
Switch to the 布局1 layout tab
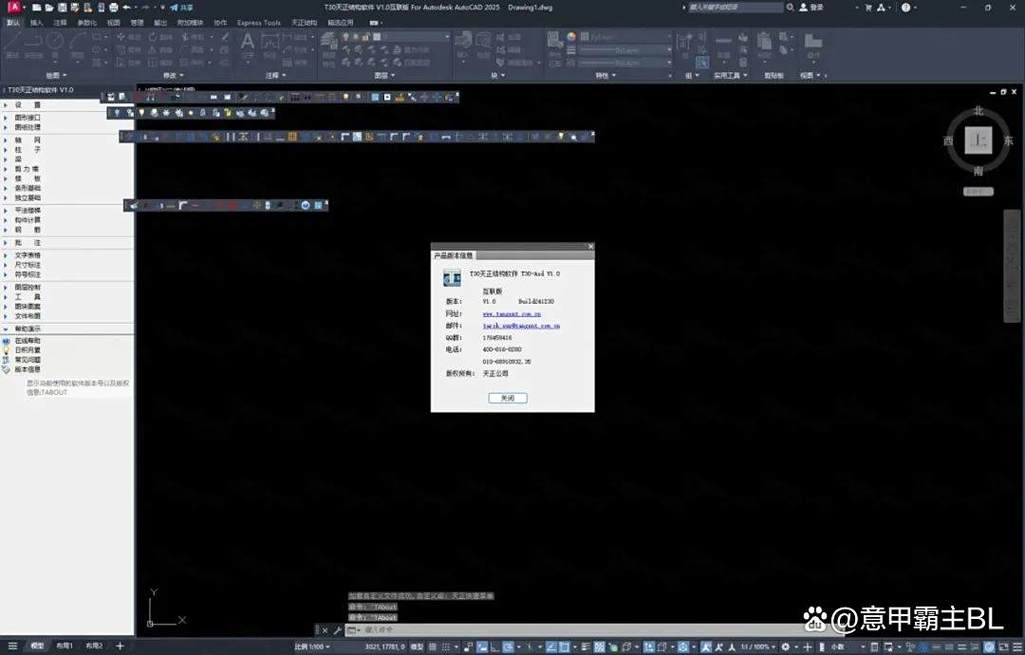click(x=64, y=646)
